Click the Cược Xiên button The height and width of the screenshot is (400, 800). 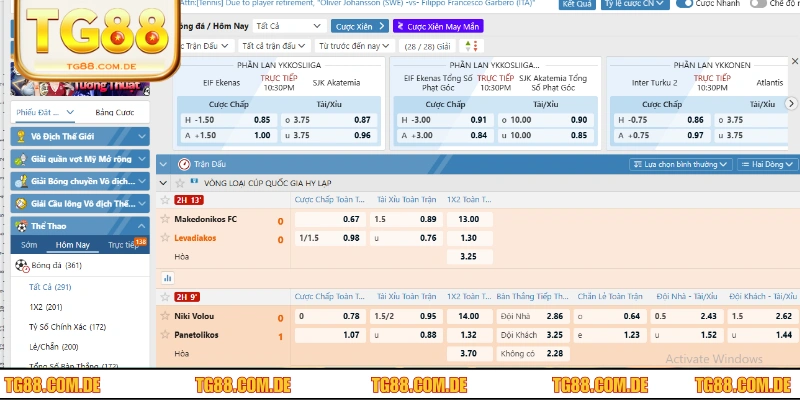pos(359,26)
